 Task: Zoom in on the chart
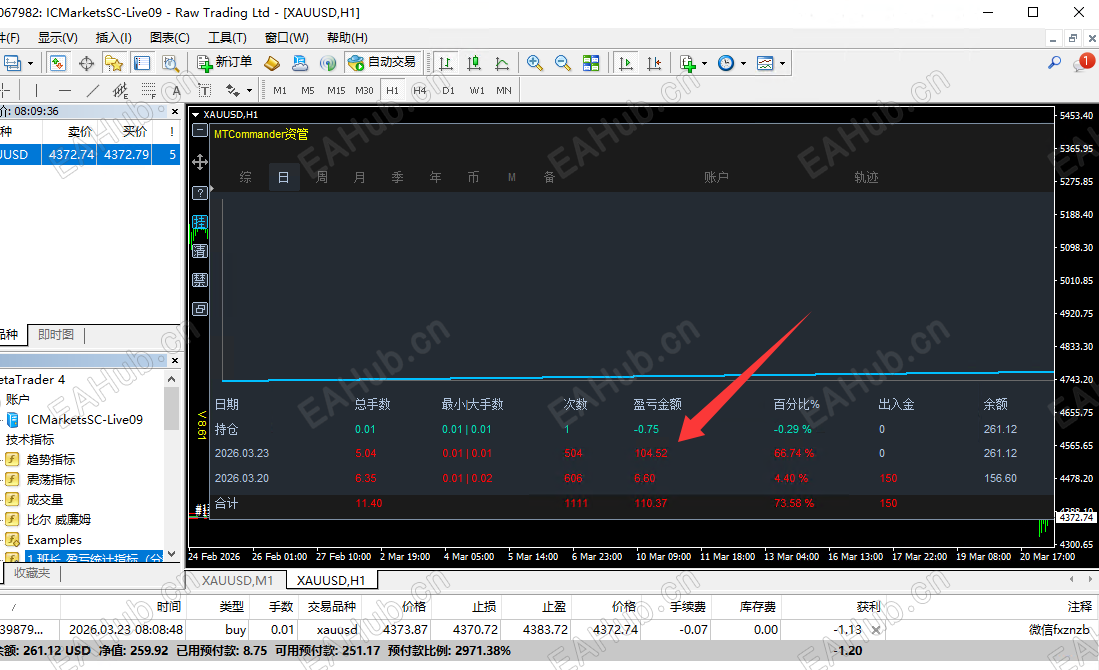(x=534, y=63)
